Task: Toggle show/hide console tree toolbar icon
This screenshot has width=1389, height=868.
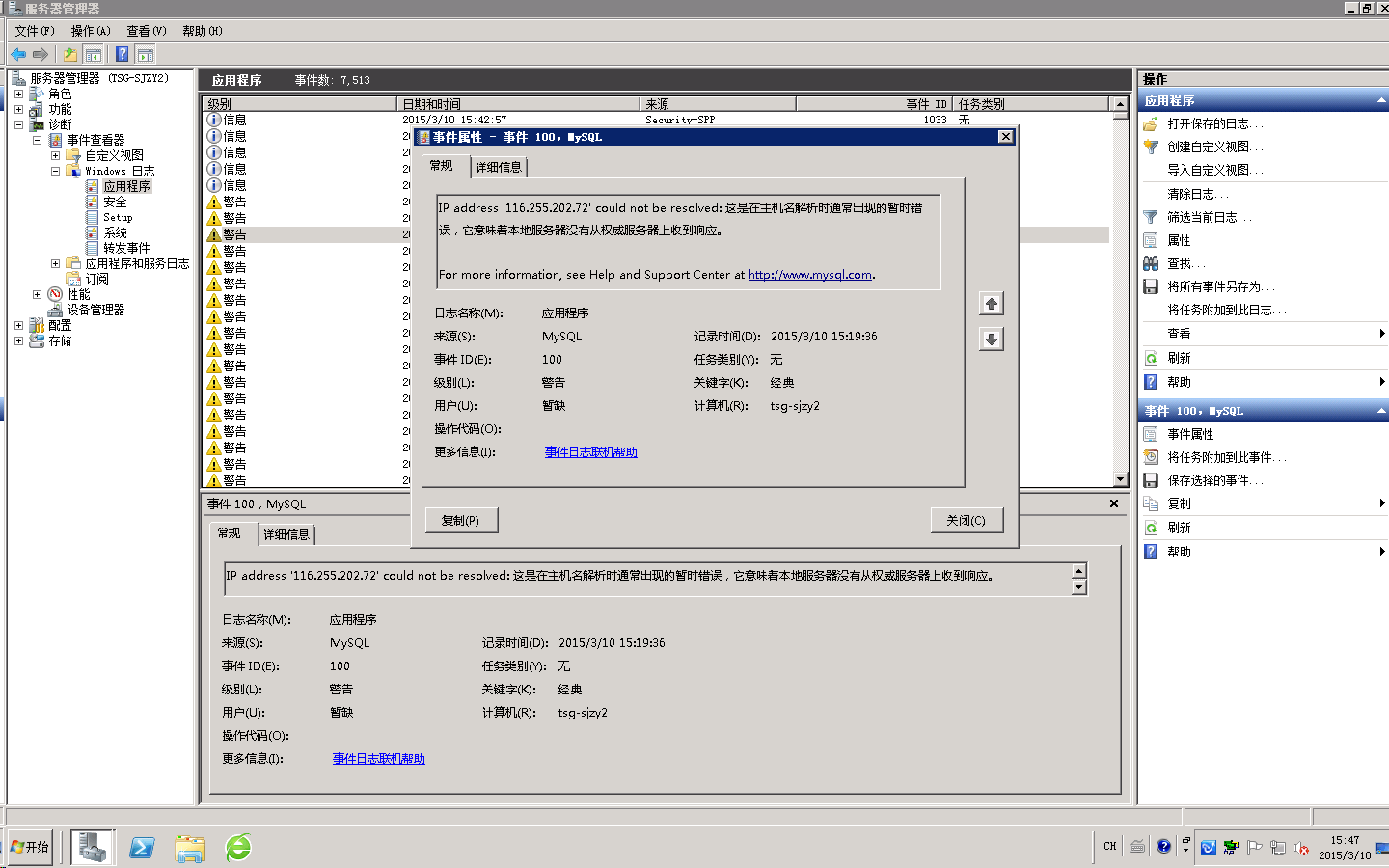Action: coord(94,54)
